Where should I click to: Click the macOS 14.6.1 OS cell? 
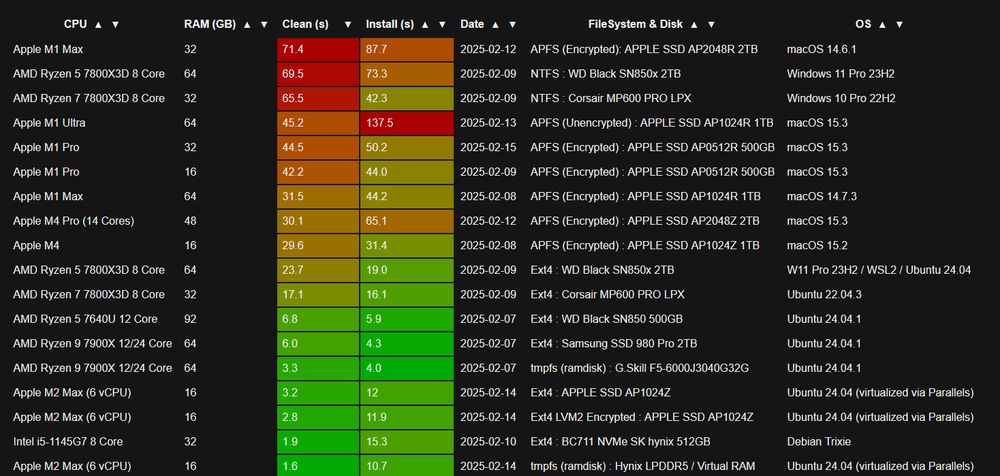tap(821, 49)
